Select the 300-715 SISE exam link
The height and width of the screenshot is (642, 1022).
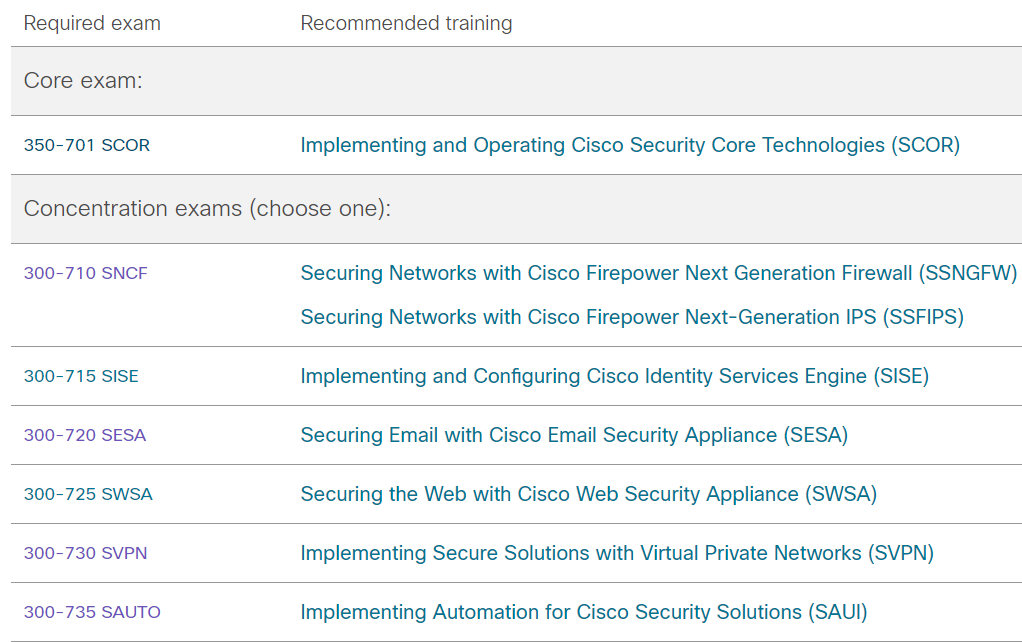[81, 377]
